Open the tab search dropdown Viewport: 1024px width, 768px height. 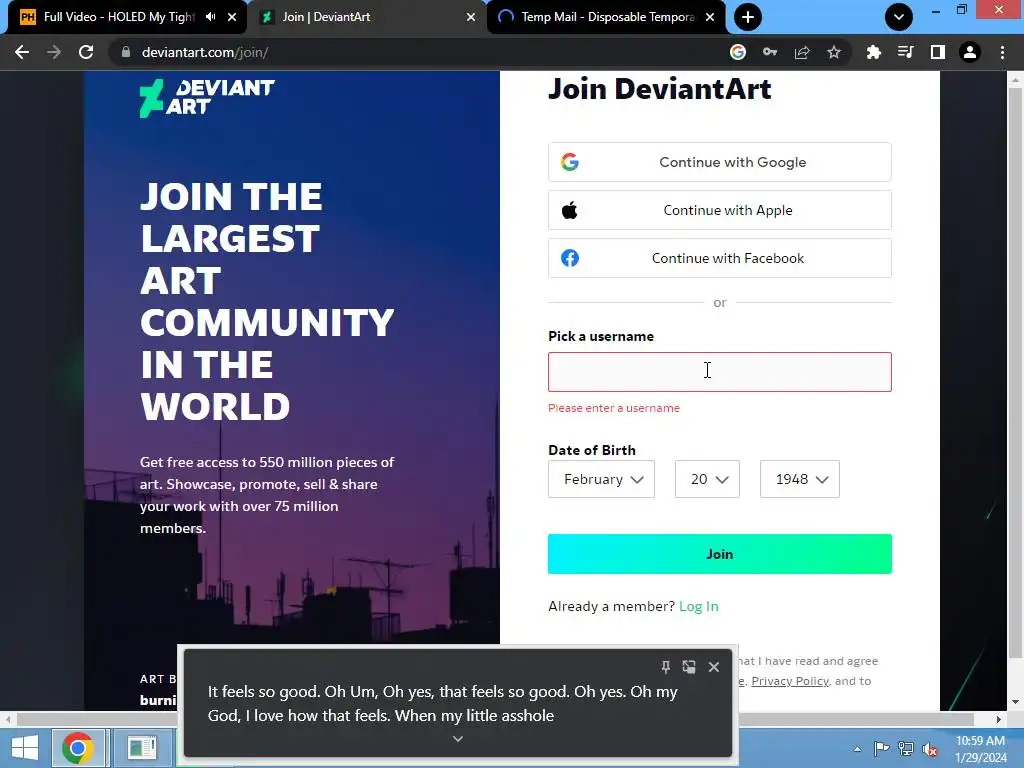pos(899,17)
